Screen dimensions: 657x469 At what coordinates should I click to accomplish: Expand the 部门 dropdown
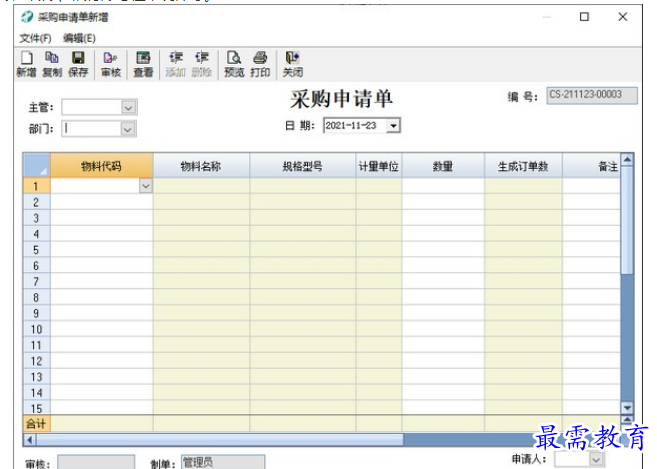tap(128, 129)
